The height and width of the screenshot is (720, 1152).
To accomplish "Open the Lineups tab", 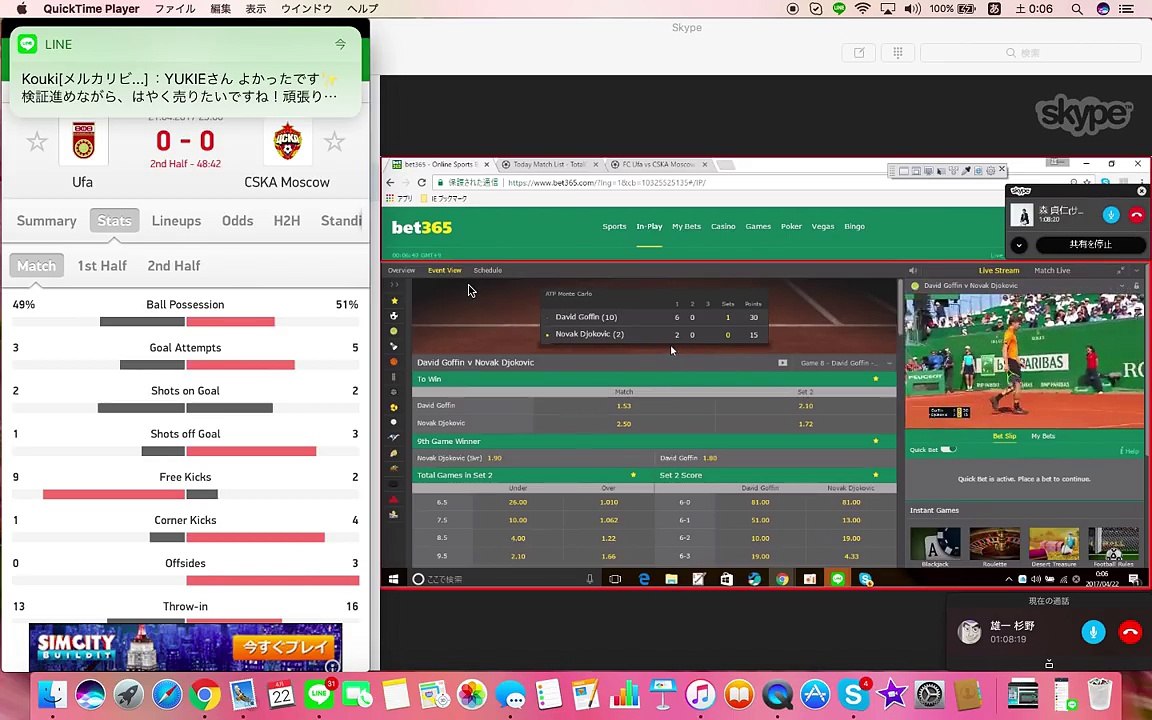I will click(x=176, y=220).
